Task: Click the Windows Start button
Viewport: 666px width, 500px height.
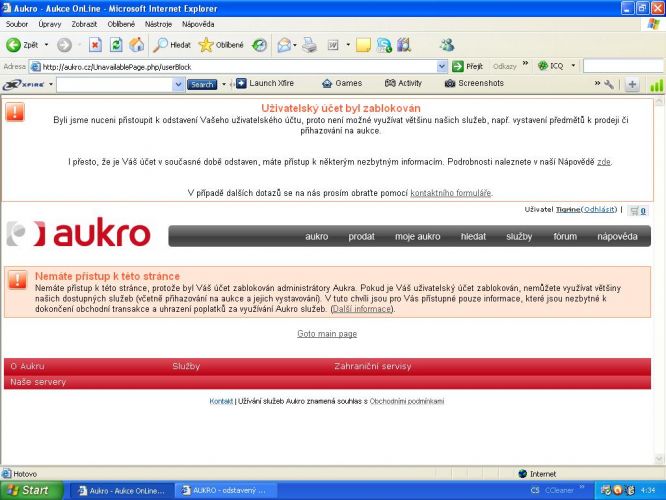Action: (32, 490)
